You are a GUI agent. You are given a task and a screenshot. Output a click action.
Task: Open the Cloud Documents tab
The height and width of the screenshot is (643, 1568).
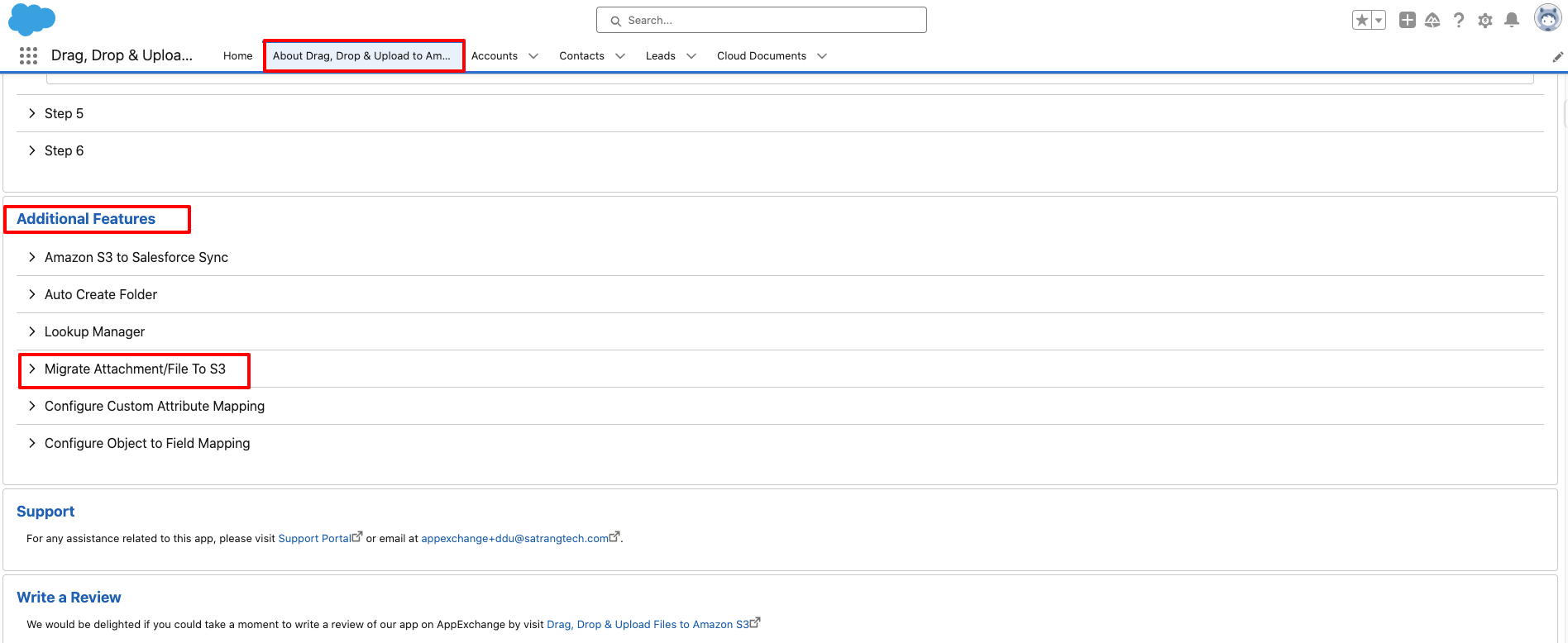[762, 56]
